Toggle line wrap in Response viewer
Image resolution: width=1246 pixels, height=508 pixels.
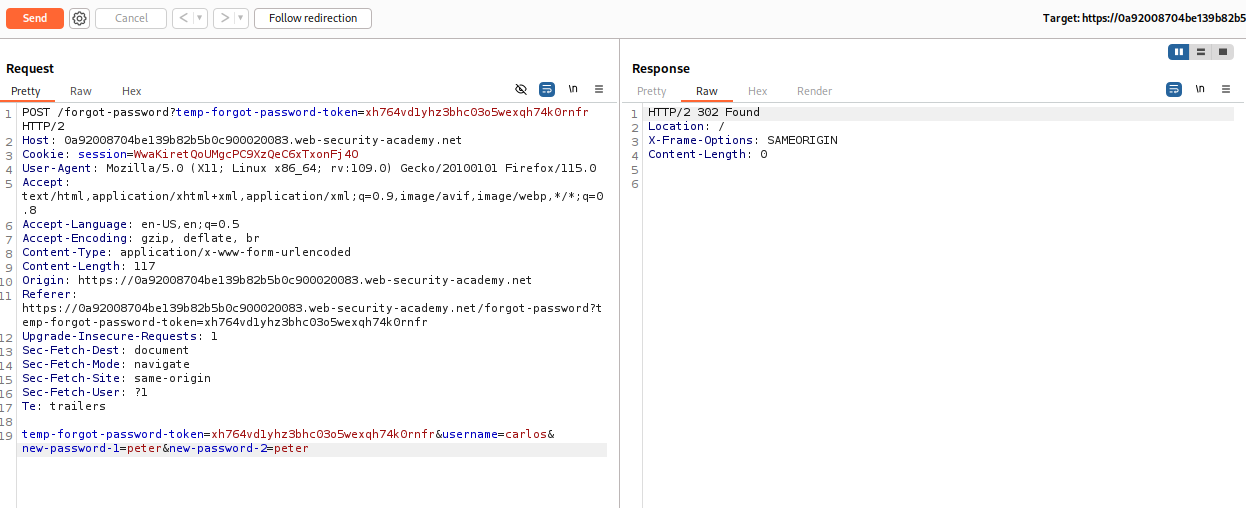[x=1174, y=89]
